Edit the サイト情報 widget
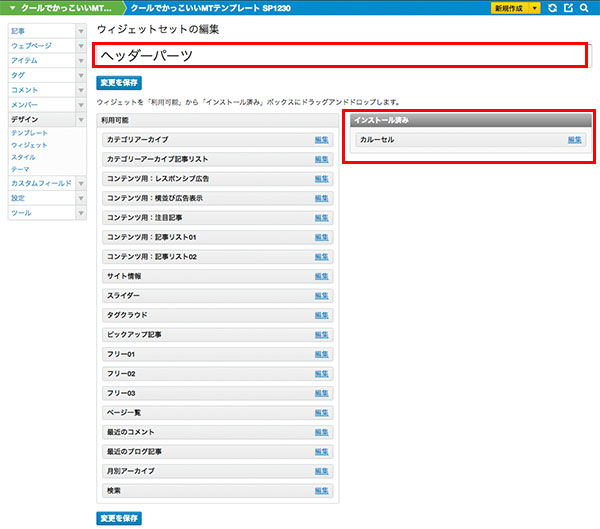600x529 pixels. (321, 276)
